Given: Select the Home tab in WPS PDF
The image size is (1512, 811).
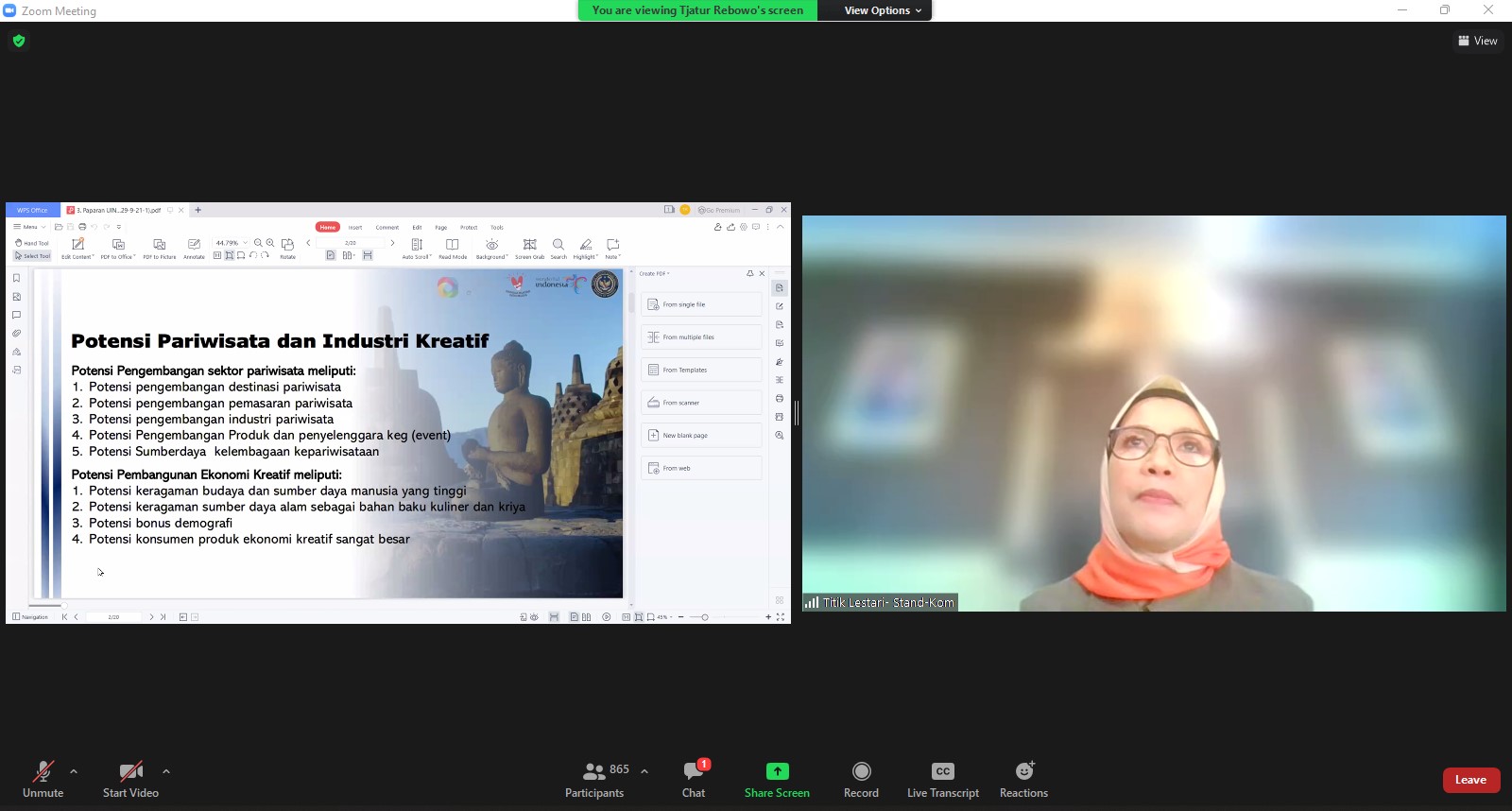Looking at the screenshot, I should click(x=327, y=227).
